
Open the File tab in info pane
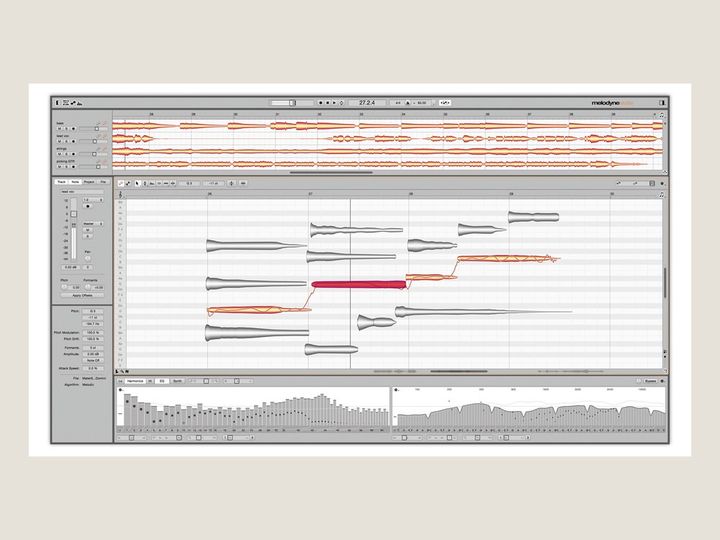pyautogui.click(x=103, y=182)
